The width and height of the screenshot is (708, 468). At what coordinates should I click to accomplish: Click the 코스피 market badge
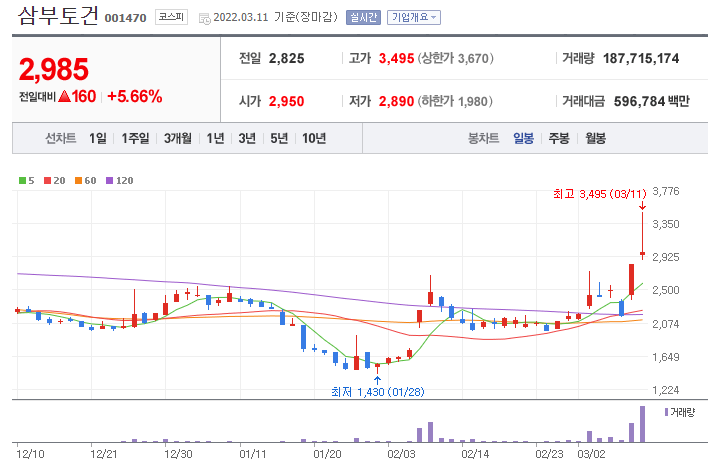pos(171,17)
